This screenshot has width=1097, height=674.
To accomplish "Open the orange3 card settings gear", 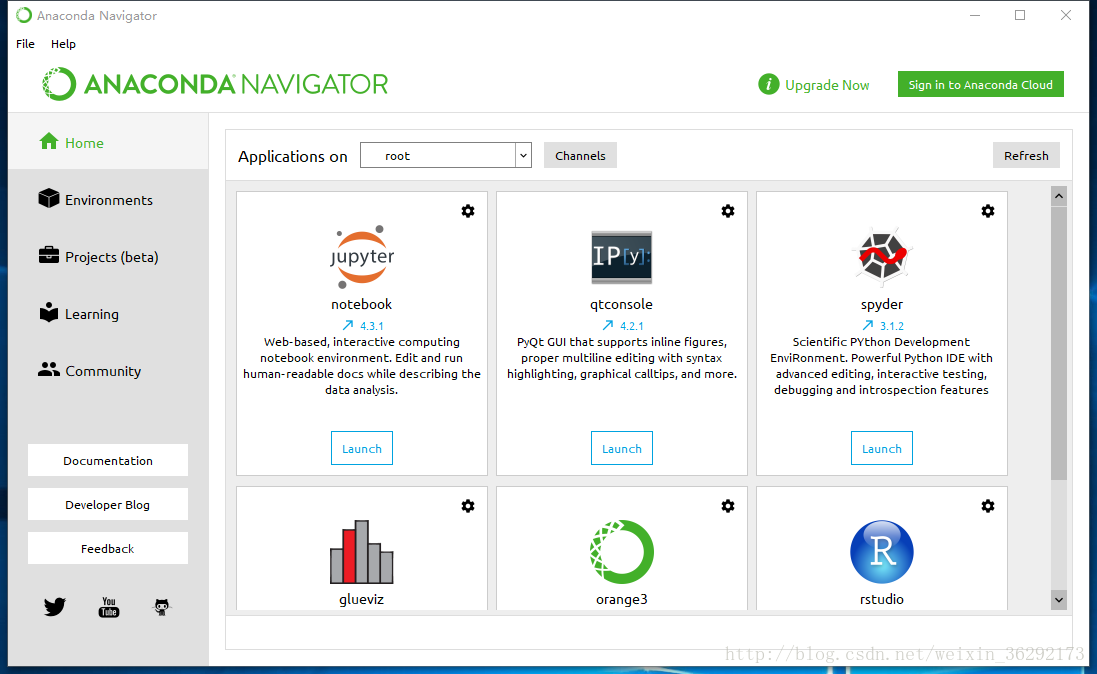I will 728,506.
